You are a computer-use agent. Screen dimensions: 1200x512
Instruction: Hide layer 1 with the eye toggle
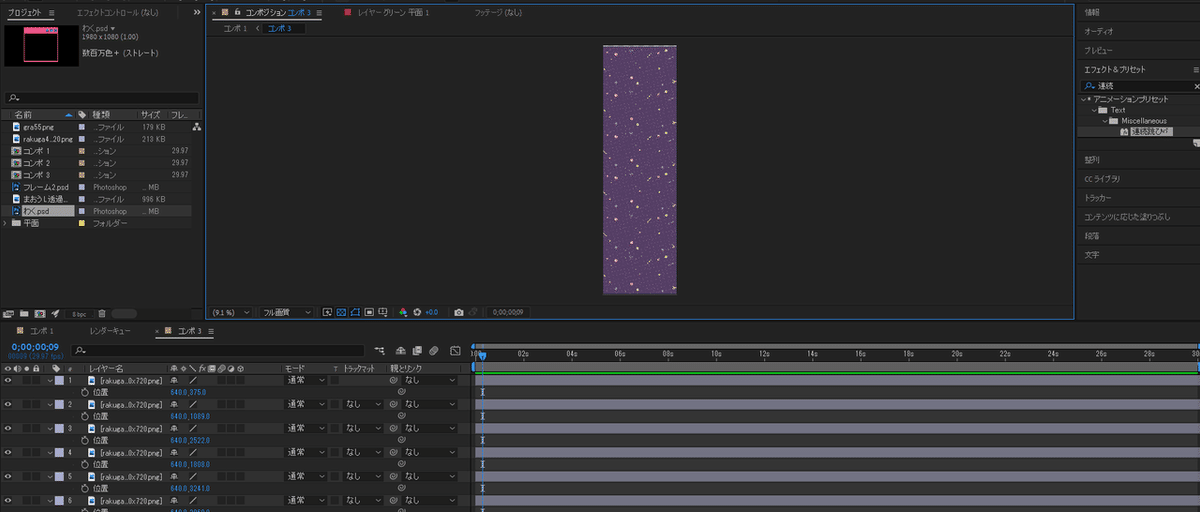[x=8, y=381]
